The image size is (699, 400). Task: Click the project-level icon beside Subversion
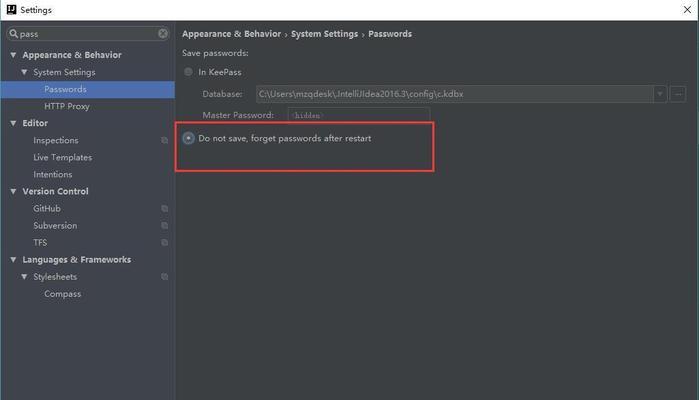164,226
